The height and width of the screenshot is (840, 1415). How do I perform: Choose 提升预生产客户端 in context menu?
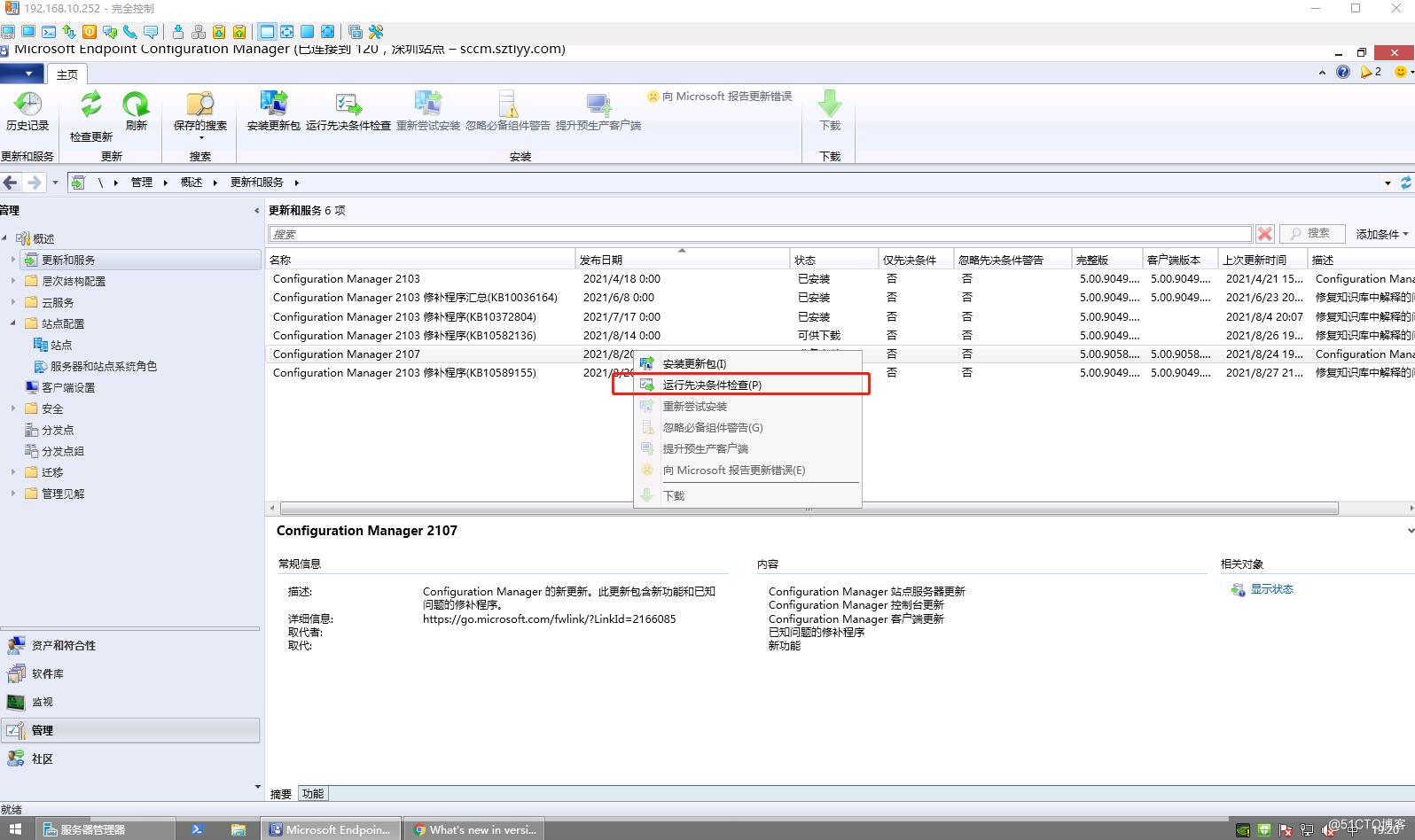click(747, 448)
